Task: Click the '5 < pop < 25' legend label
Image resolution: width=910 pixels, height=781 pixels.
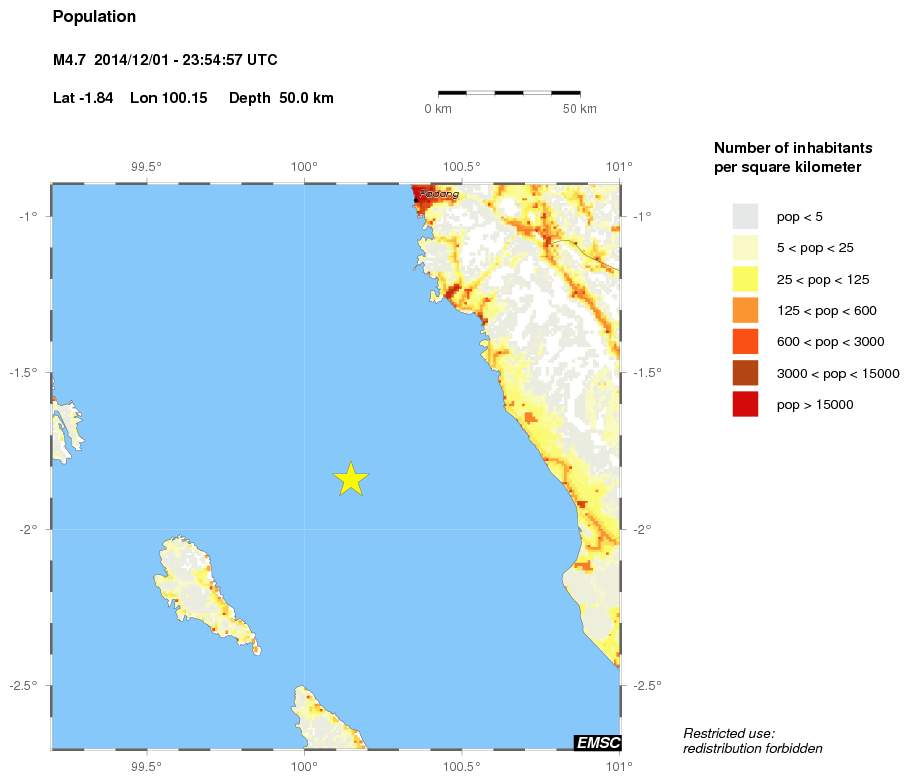Action: click(815, 248)
